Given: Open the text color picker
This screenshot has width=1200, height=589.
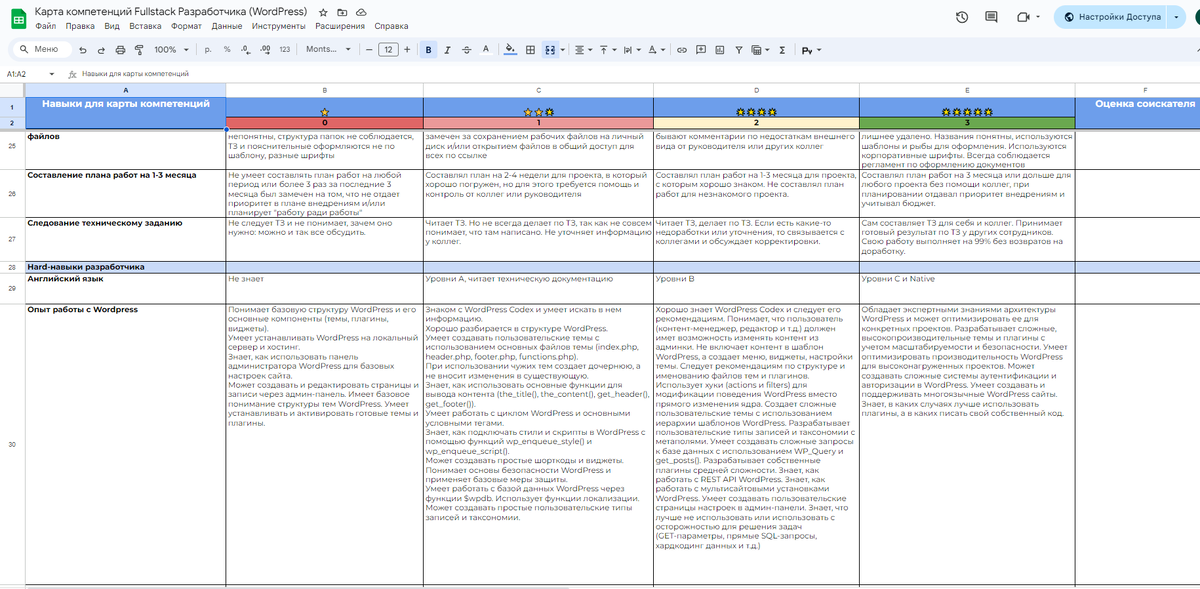Looking at the screenshot, I should 485,49.
